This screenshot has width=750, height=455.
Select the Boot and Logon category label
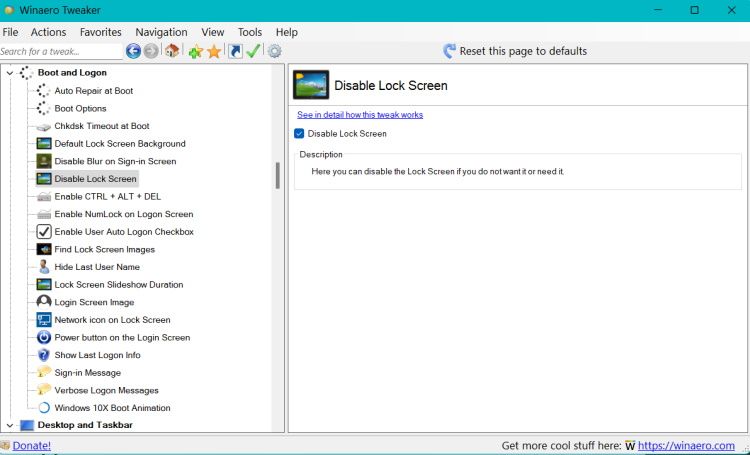coord(72,73)
